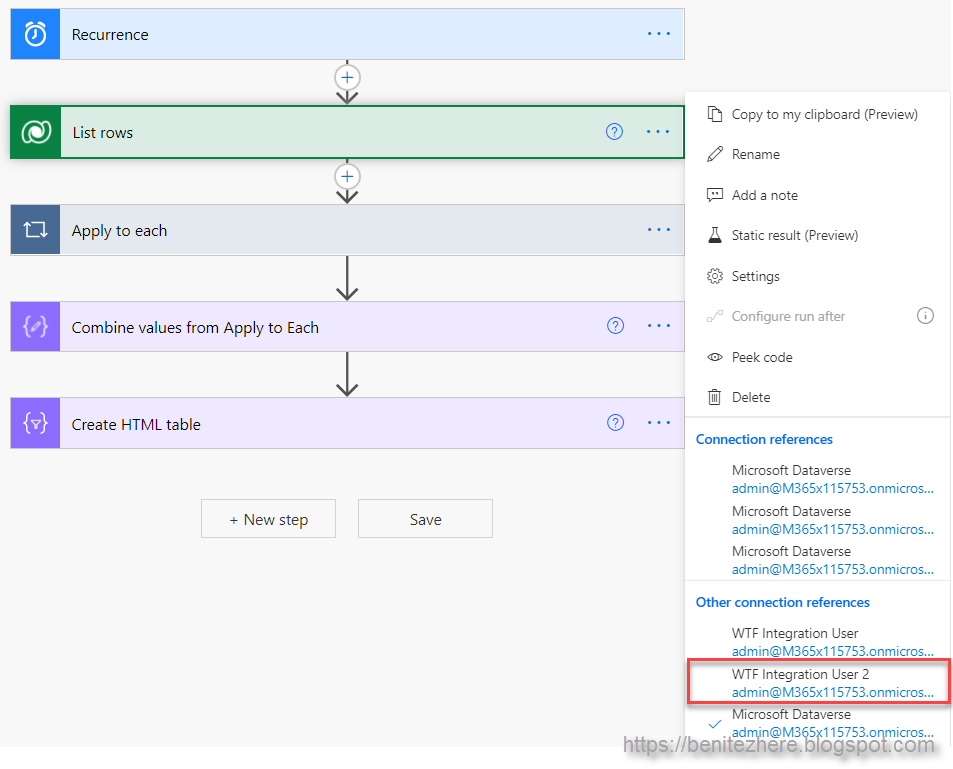Screen dimensions: 953x769
Task: Save the flow
Action: click(x=424, y=518)
